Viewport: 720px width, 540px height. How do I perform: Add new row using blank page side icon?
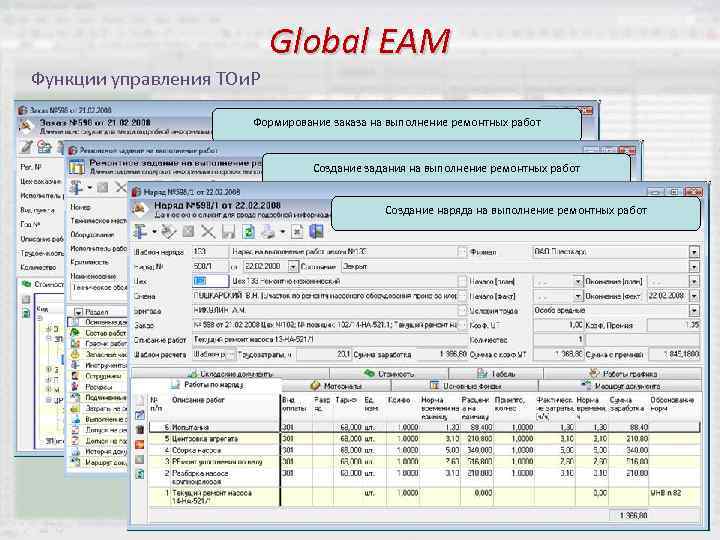(140, 400)
